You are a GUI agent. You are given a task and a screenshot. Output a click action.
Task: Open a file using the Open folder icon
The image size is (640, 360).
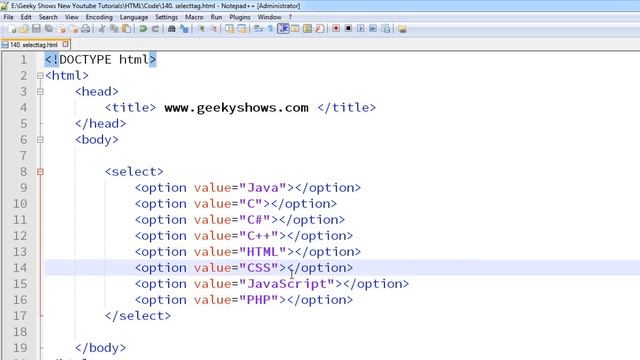tap(24, 29)
